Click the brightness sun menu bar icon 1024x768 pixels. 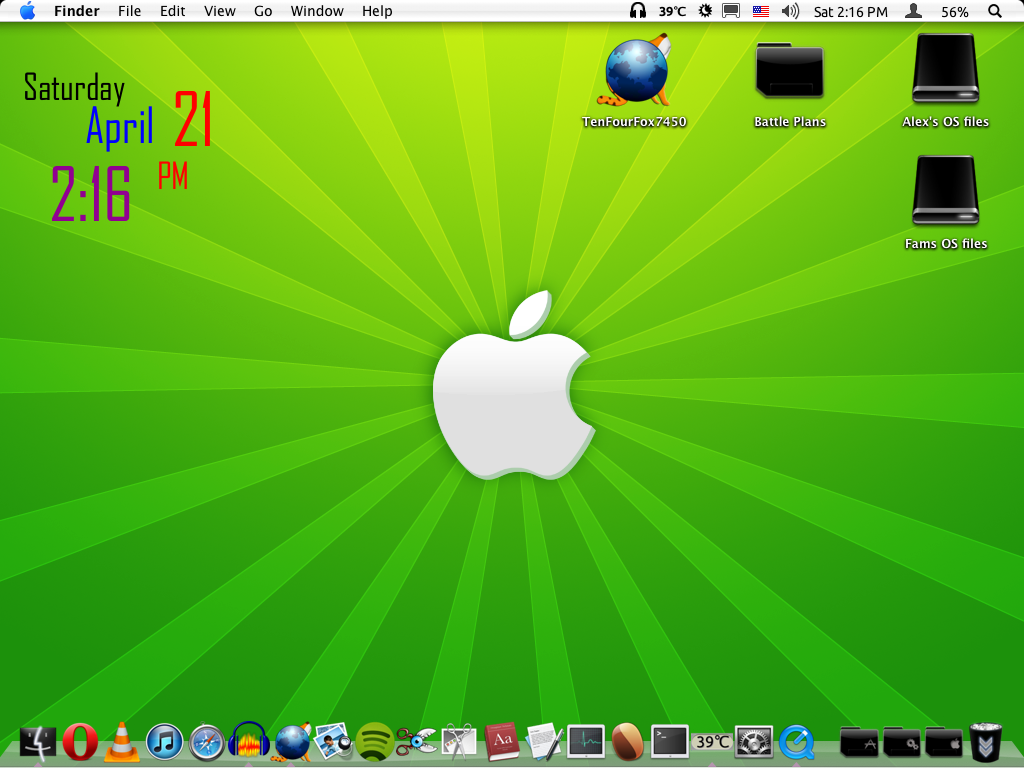(705, 10)
